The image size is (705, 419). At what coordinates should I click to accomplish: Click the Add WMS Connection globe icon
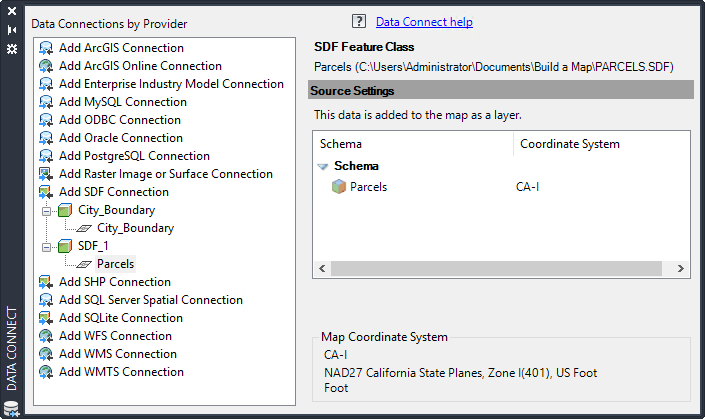coord(46,354)
